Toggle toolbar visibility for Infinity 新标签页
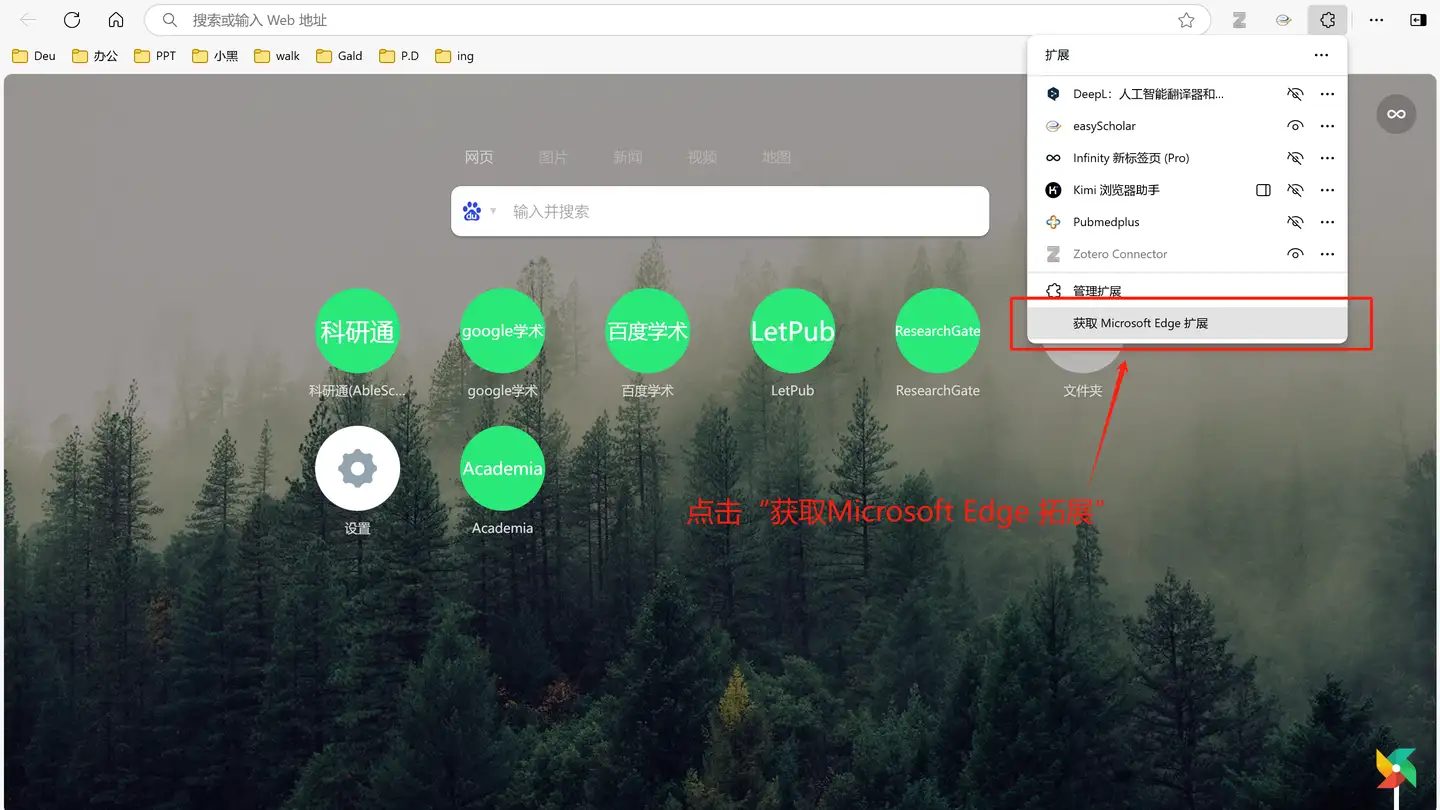 point(1295,158)
